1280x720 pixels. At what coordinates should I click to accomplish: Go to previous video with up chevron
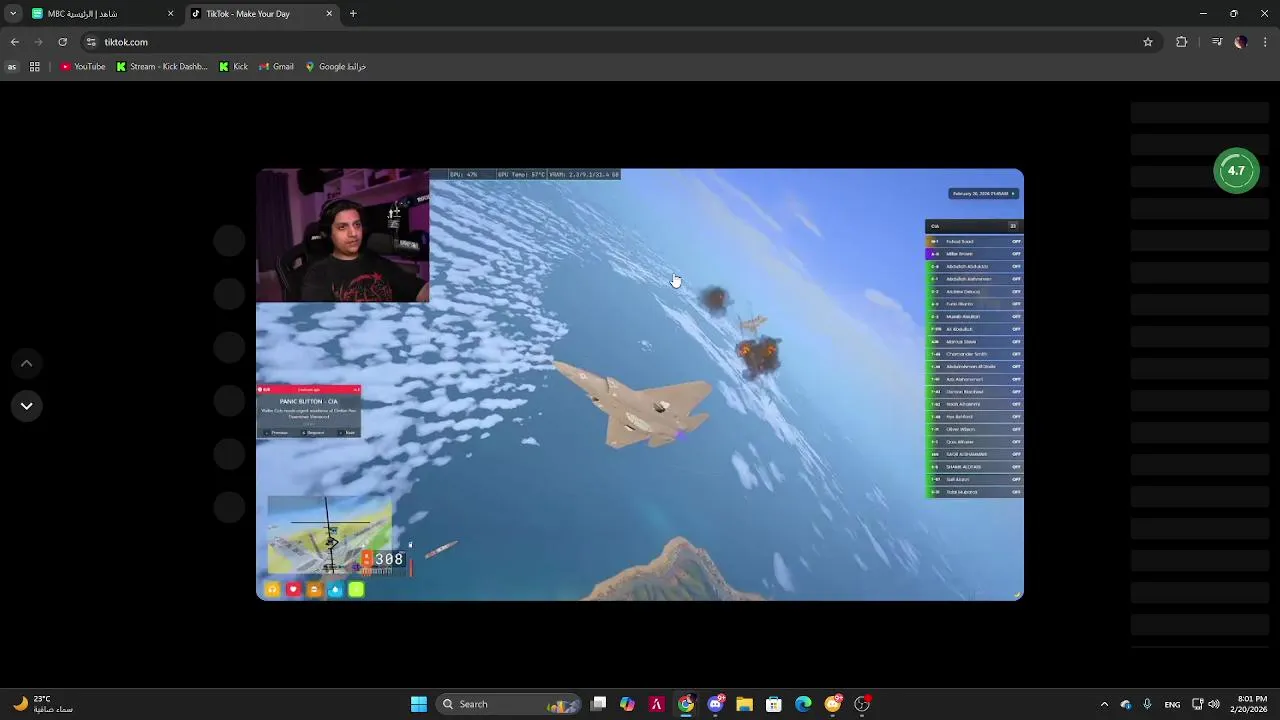(x=27, y=363)
